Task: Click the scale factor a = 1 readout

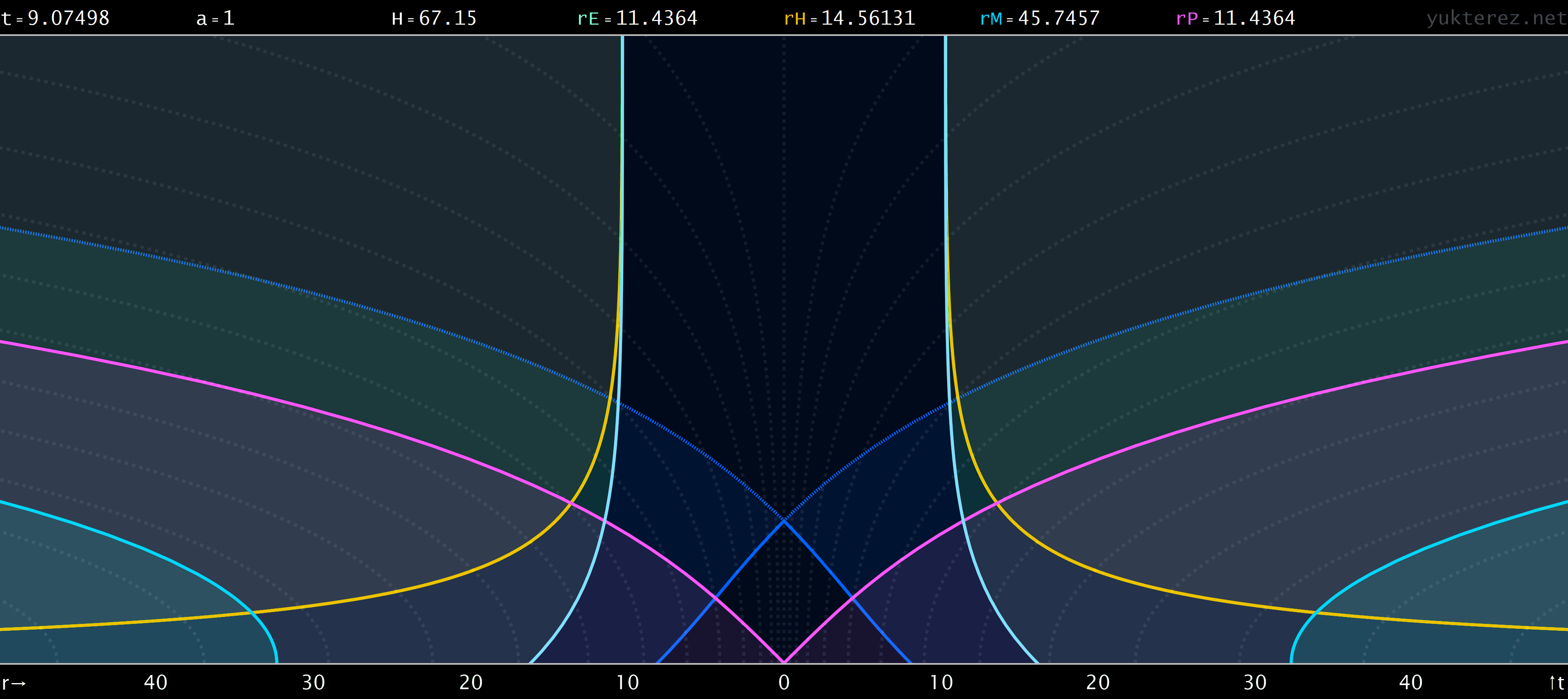Action: 216,18
